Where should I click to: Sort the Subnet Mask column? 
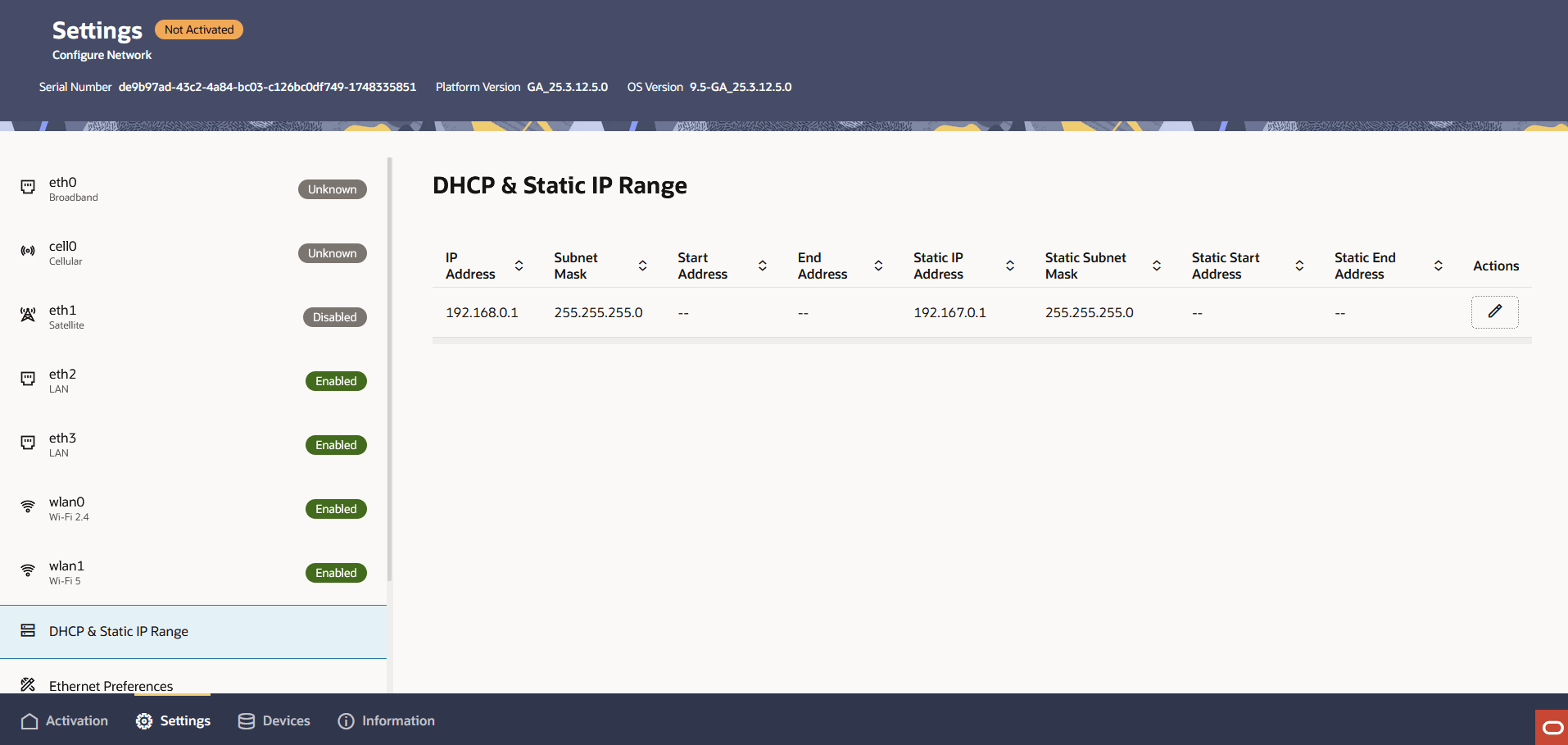pos(643,266)
